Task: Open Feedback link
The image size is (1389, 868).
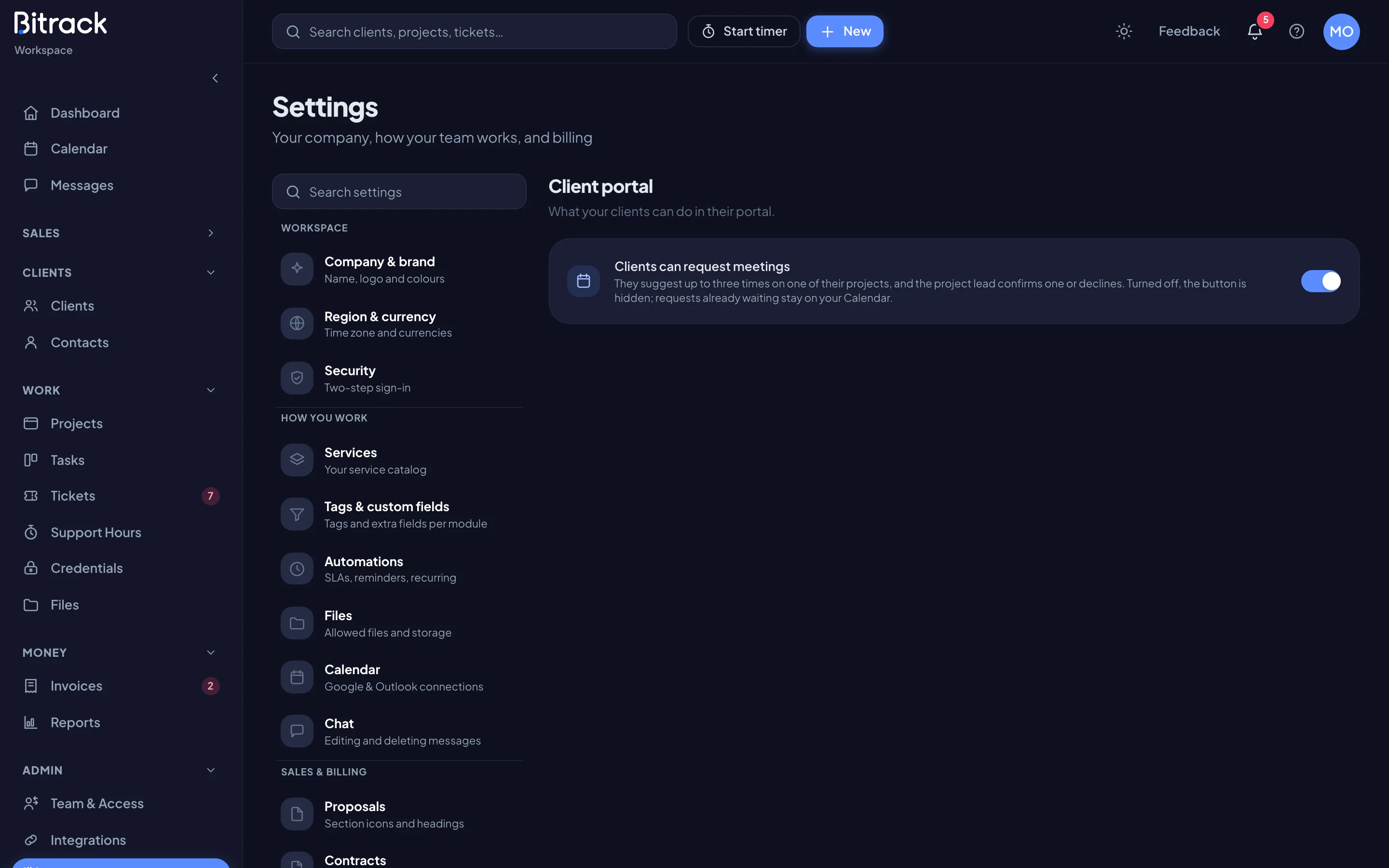Action: pos(1189,31)
